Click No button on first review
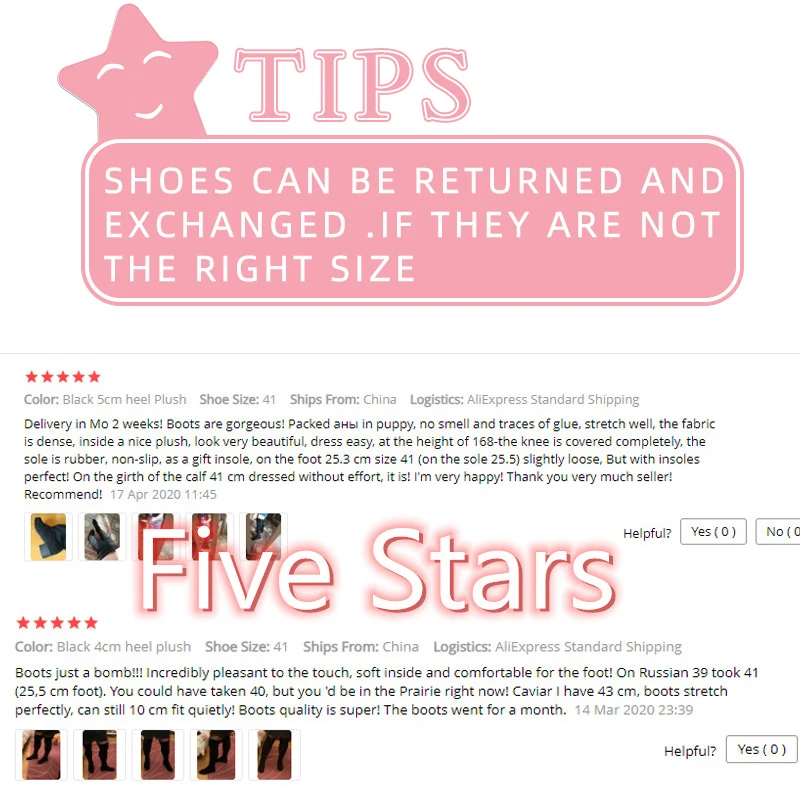800x799 pixels. tap(778, 532)
